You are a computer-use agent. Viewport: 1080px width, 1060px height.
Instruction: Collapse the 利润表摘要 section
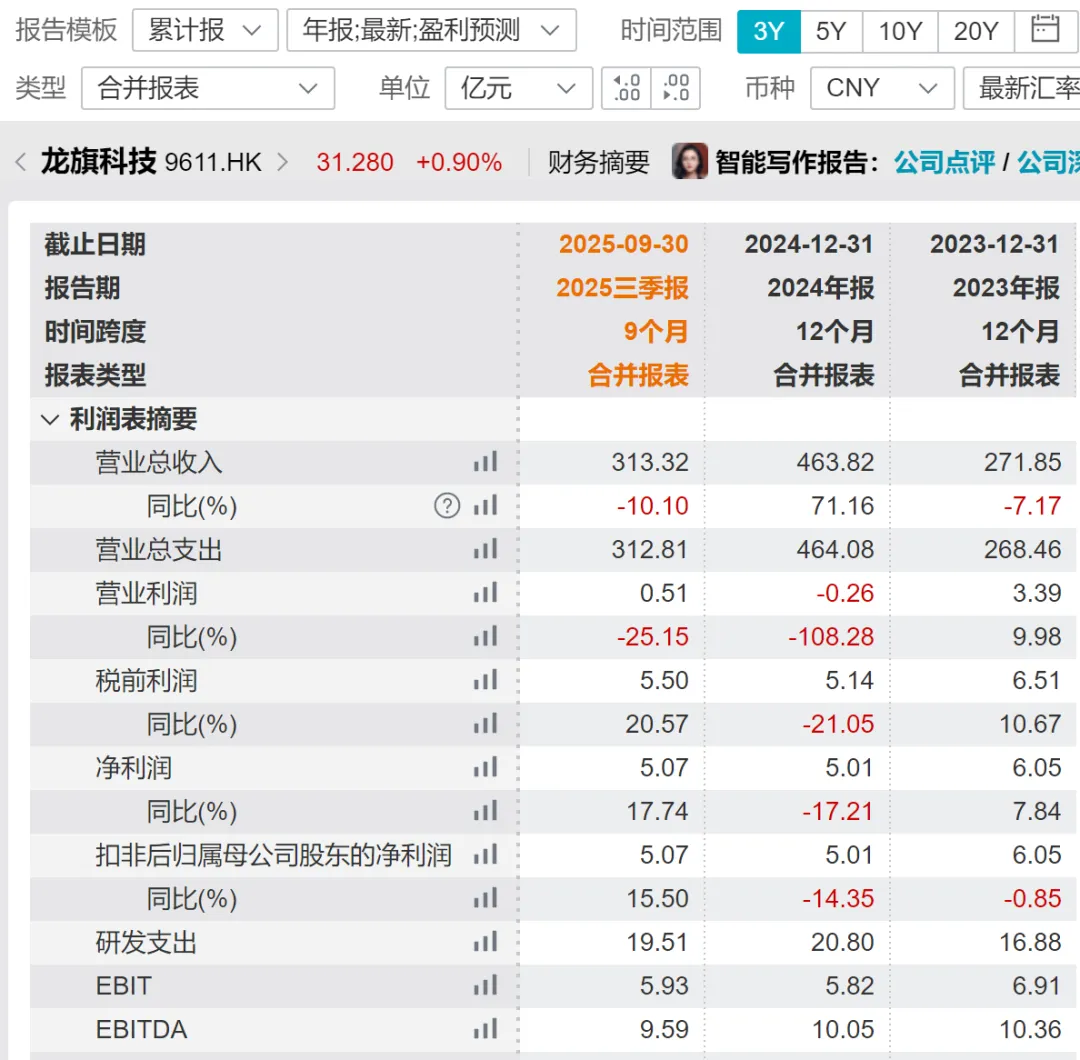tap(50, 419)
